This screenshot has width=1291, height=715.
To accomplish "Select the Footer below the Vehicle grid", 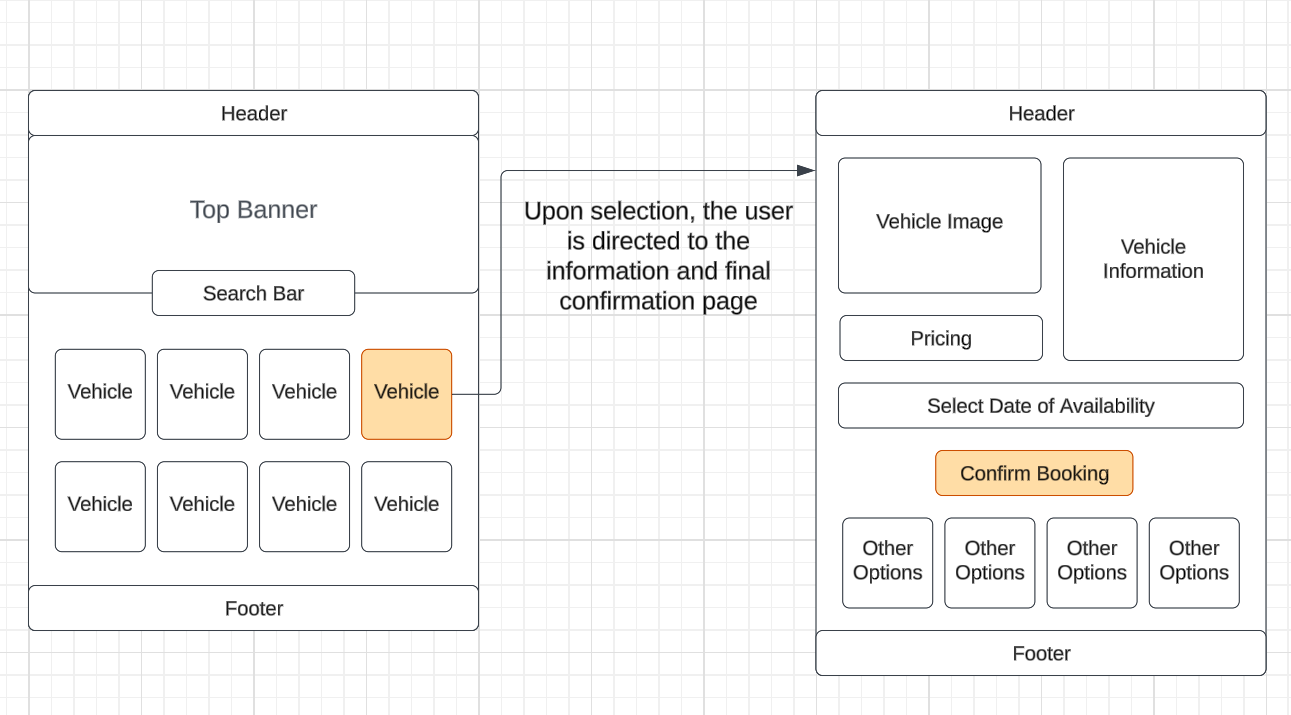I will pyautogui.click(x=253, y=608).
